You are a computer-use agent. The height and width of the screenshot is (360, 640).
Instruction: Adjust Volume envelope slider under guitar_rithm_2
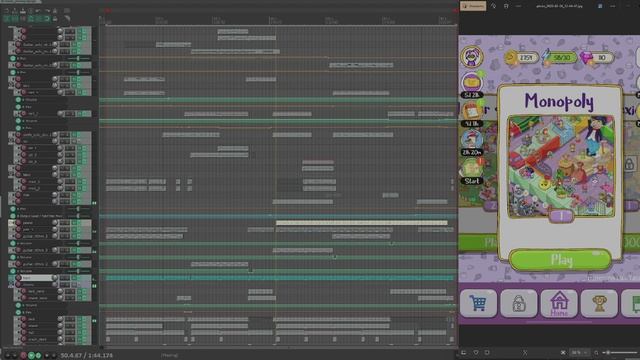click(78, 271)
